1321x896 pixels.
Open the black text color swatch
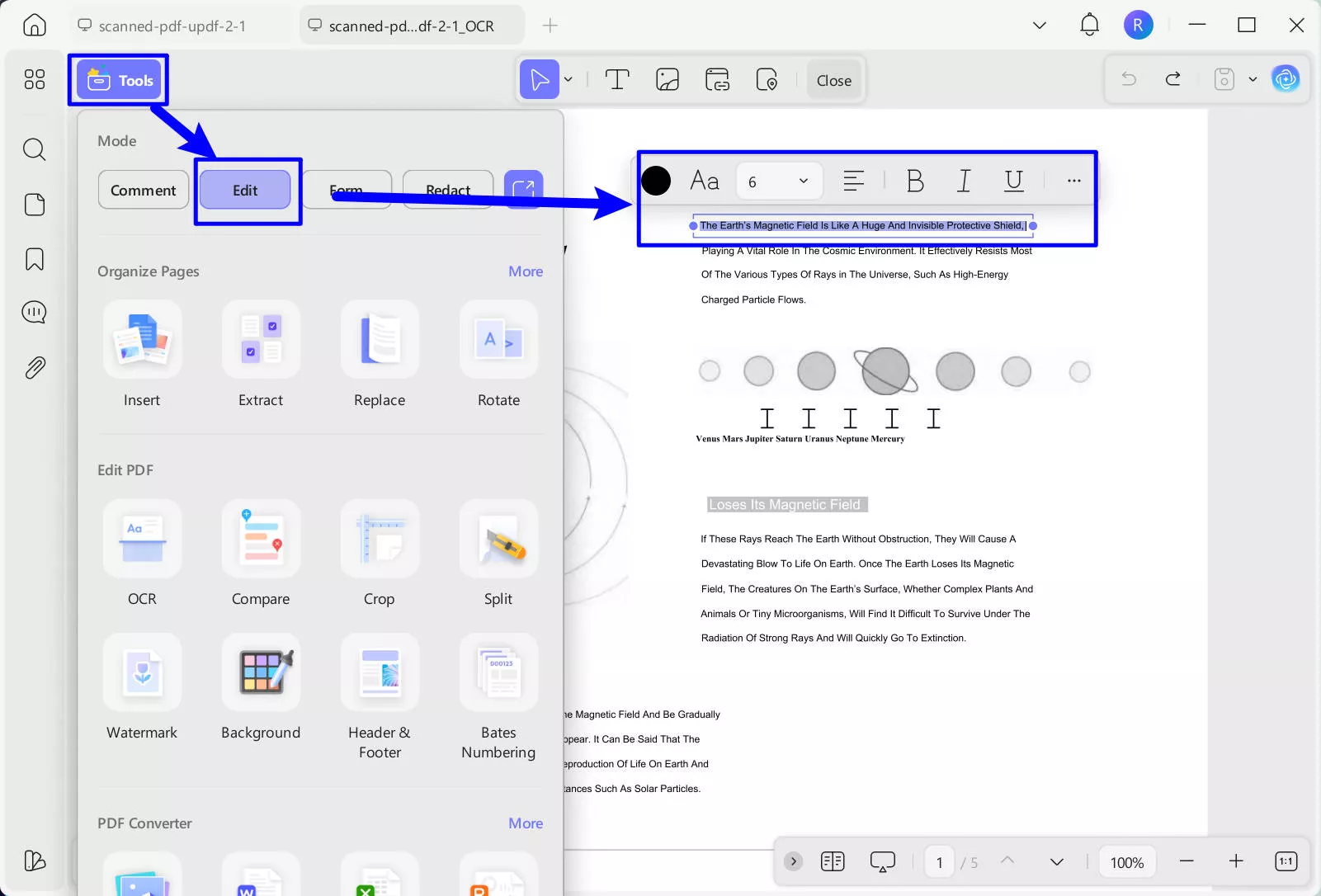click(x=656, y=181)
